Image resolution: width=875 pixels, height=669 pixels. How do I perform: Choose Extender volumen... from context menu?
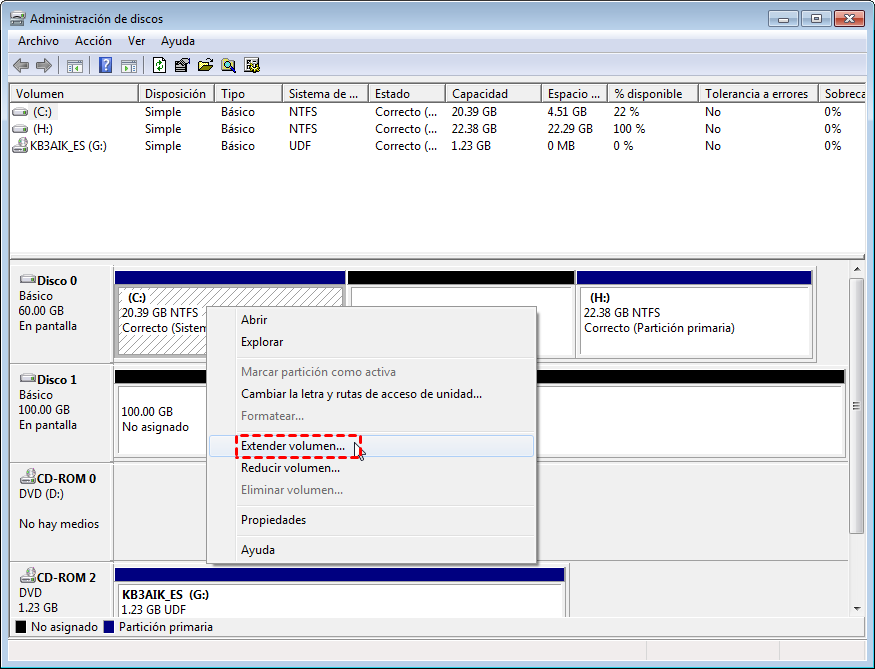(292, 446)
